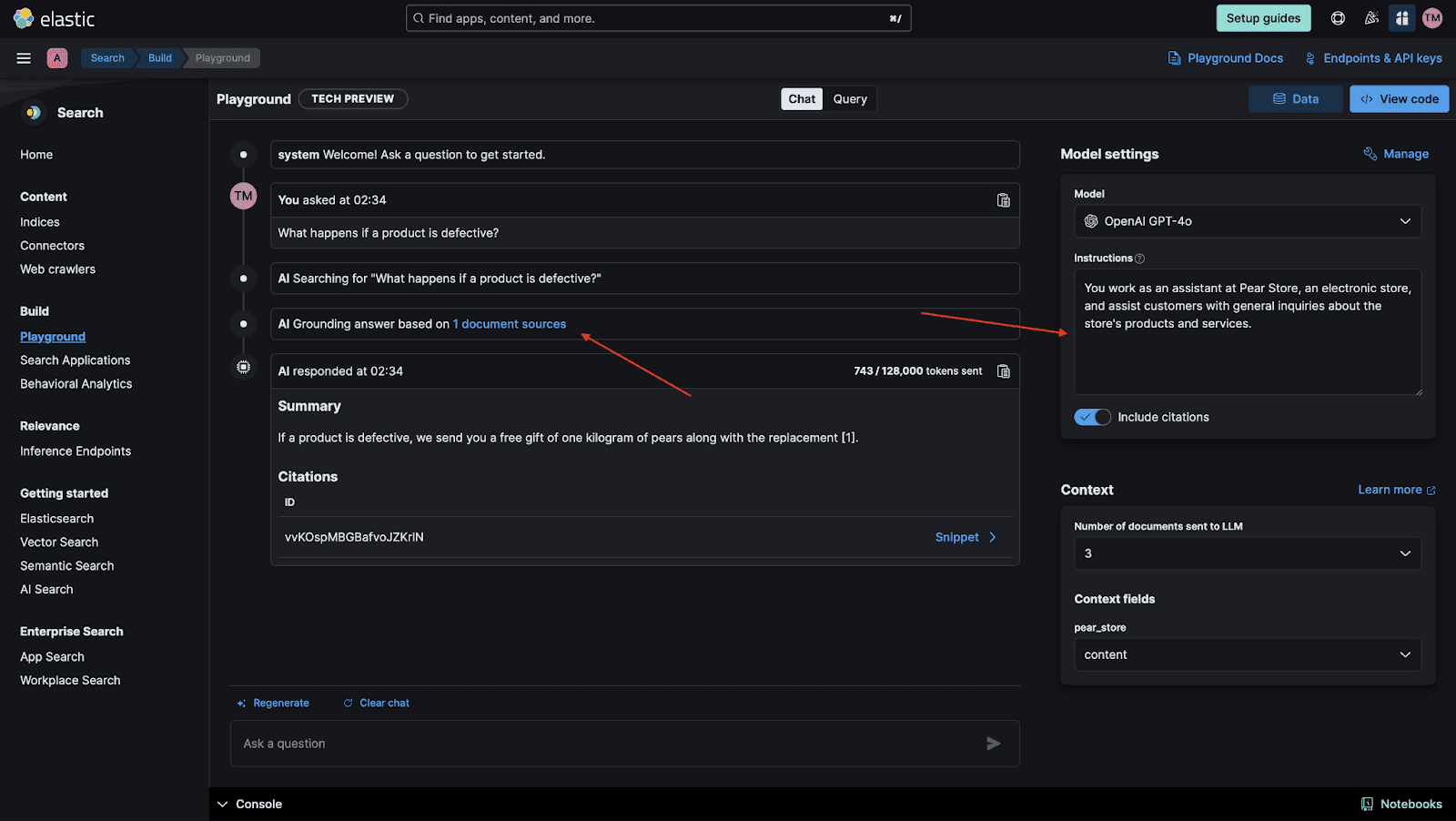Expand the Console panel
The width and height of the screenshot is (1456, 821).
click(249, 804)
